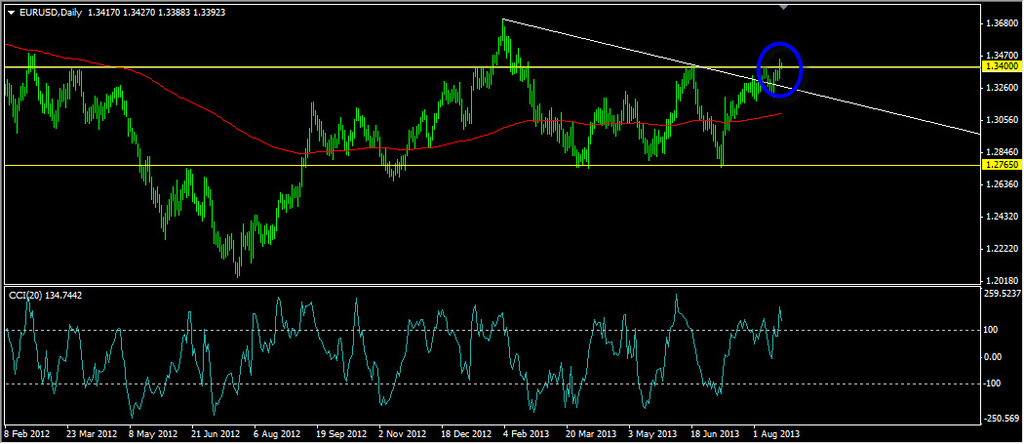Select the EURUSD,Daily chart title text
The image size is (1024, 444).
click(50, 12)
